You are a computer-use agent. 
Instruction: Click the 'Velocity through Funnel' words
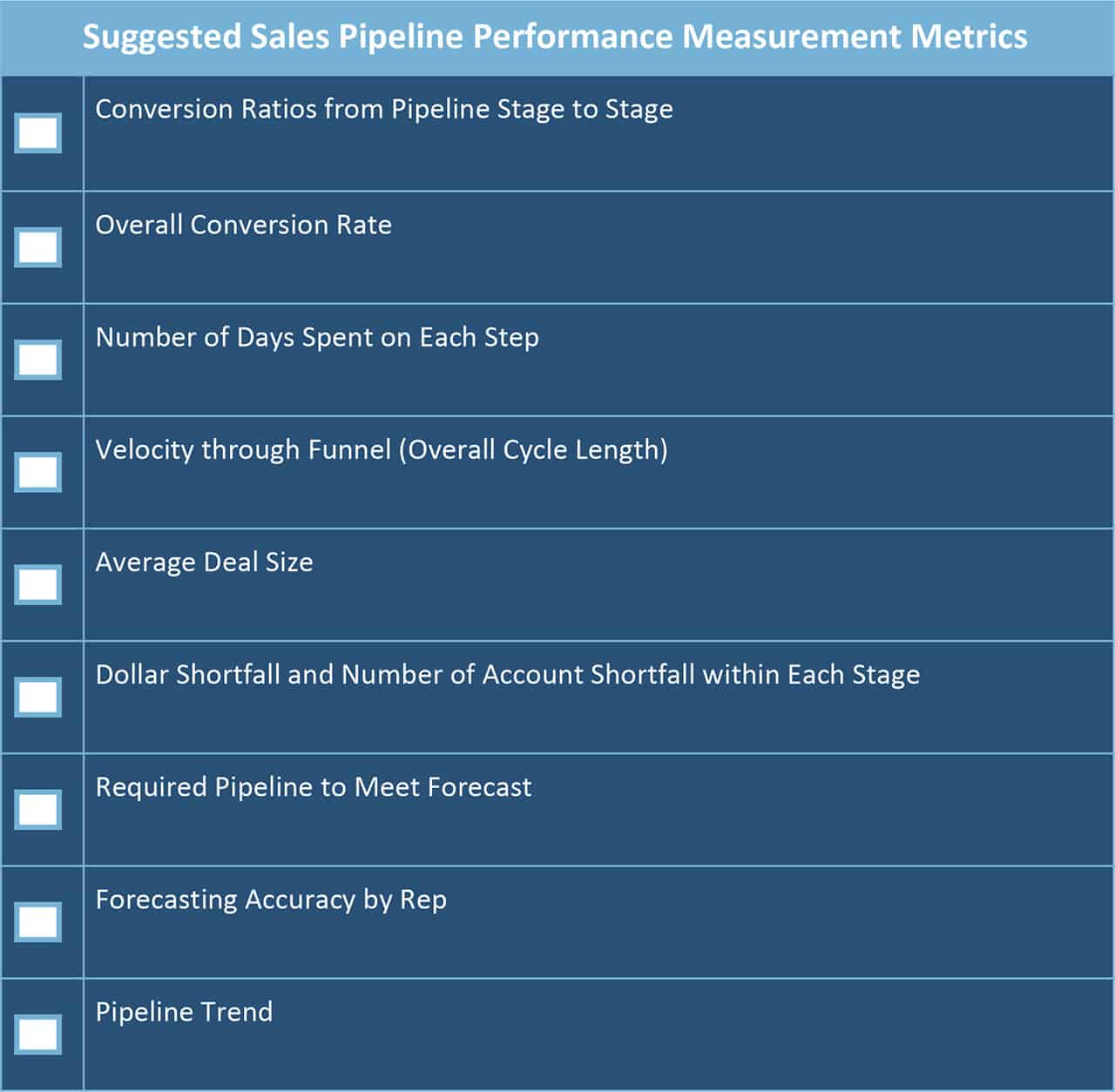pos(243,449)
